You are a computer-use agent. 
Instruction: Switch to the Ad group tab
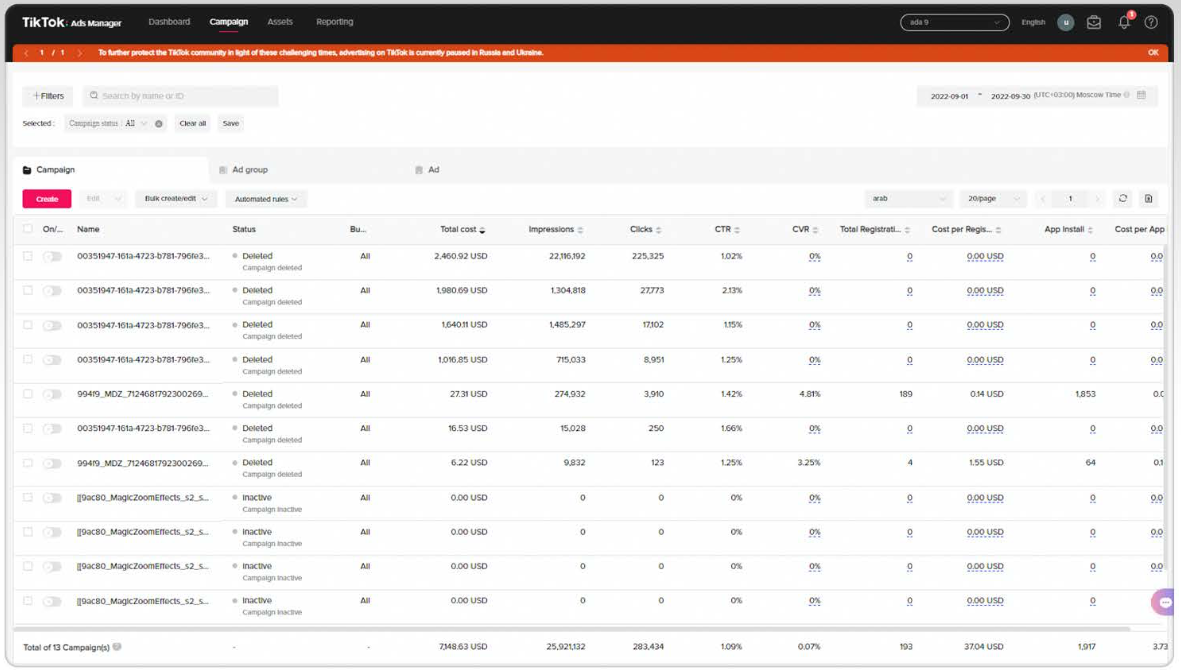click(x=249, y=170)
